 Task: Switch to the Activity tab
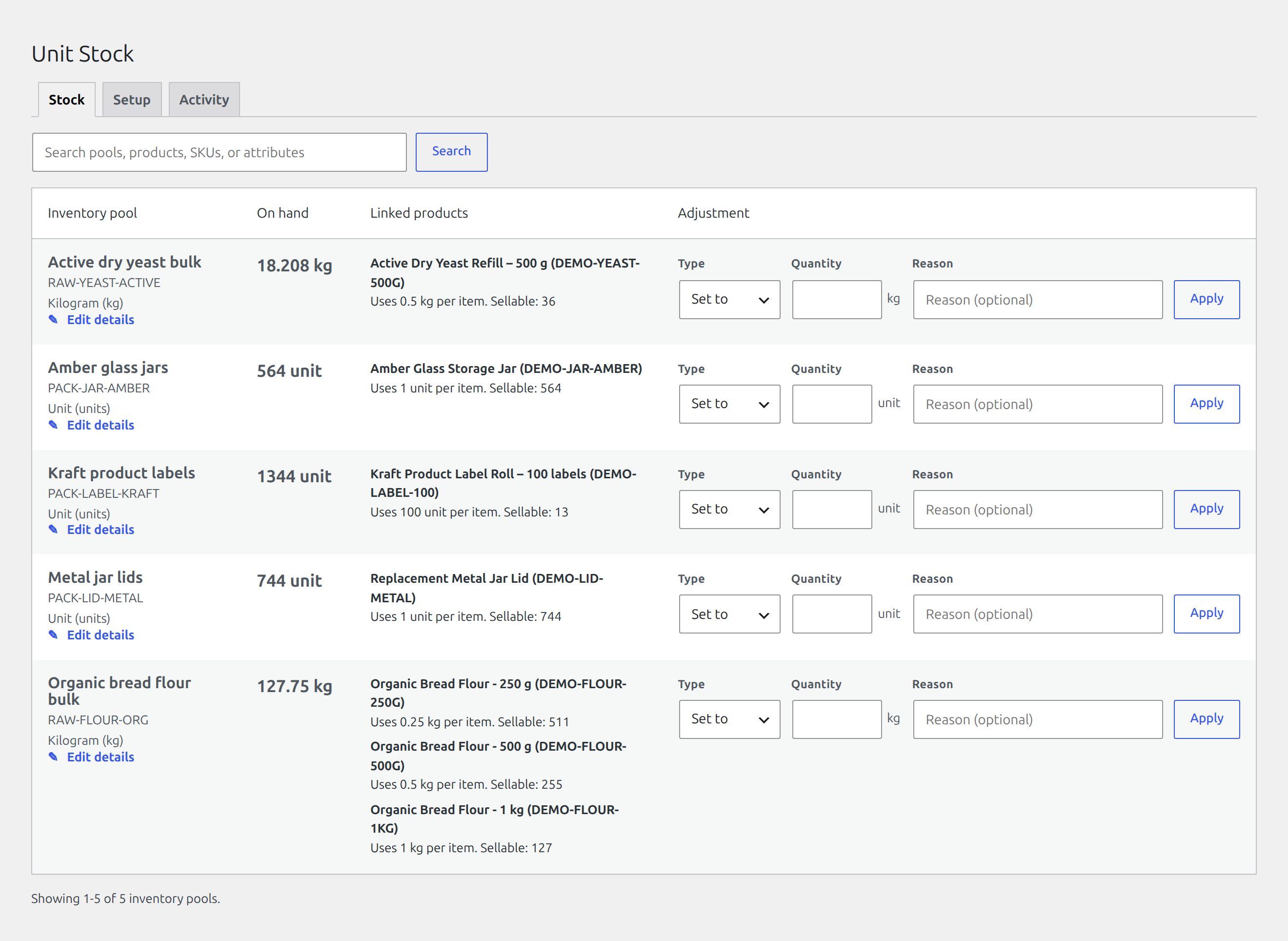click(204, 100)
